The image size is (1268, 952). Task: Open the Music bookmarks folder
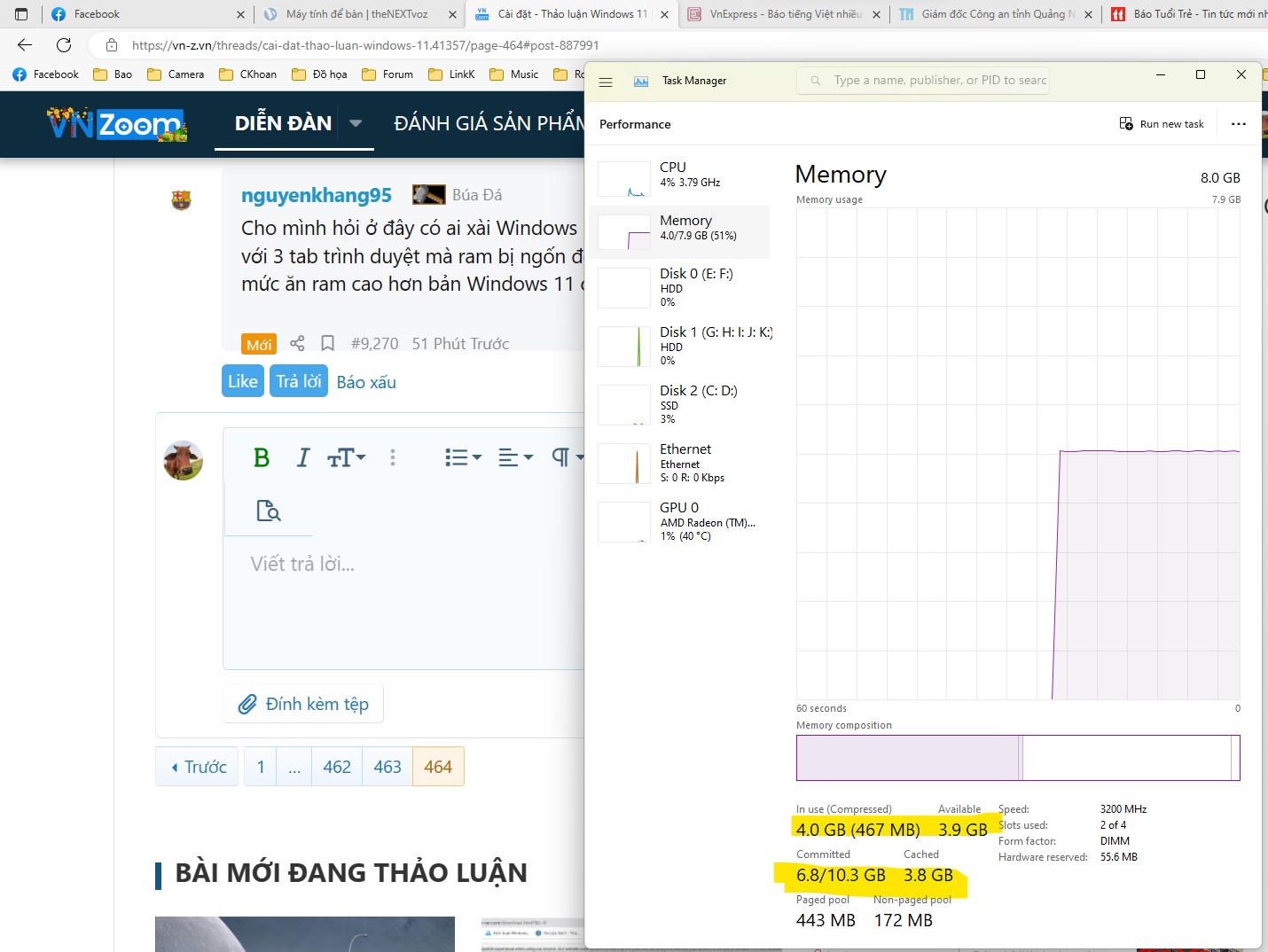point(514,74)
